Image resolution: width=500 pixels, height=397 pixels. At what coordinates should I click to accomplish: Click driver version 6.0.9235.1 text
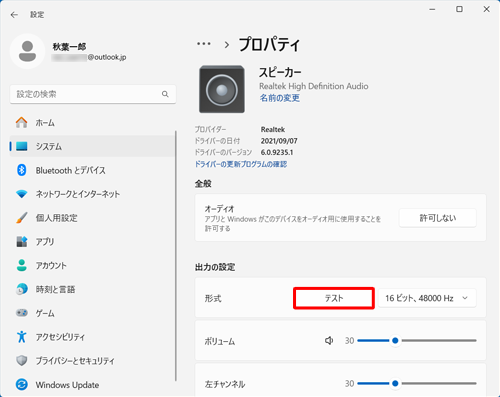click(277, 152)
